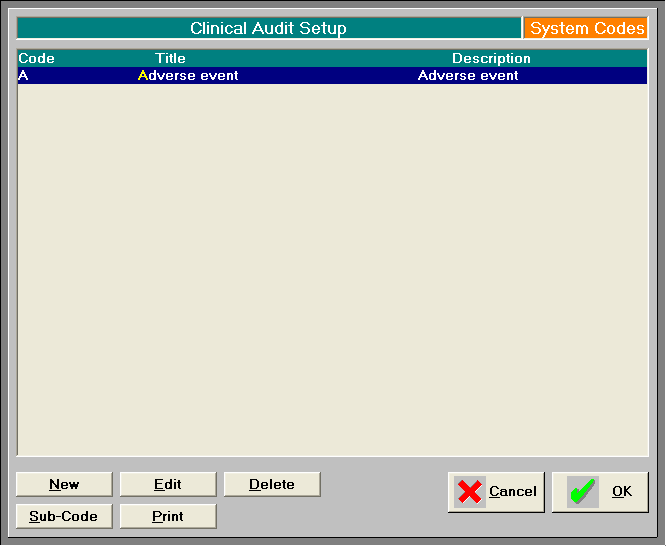Print the audit code list

(x=168, y=516)
